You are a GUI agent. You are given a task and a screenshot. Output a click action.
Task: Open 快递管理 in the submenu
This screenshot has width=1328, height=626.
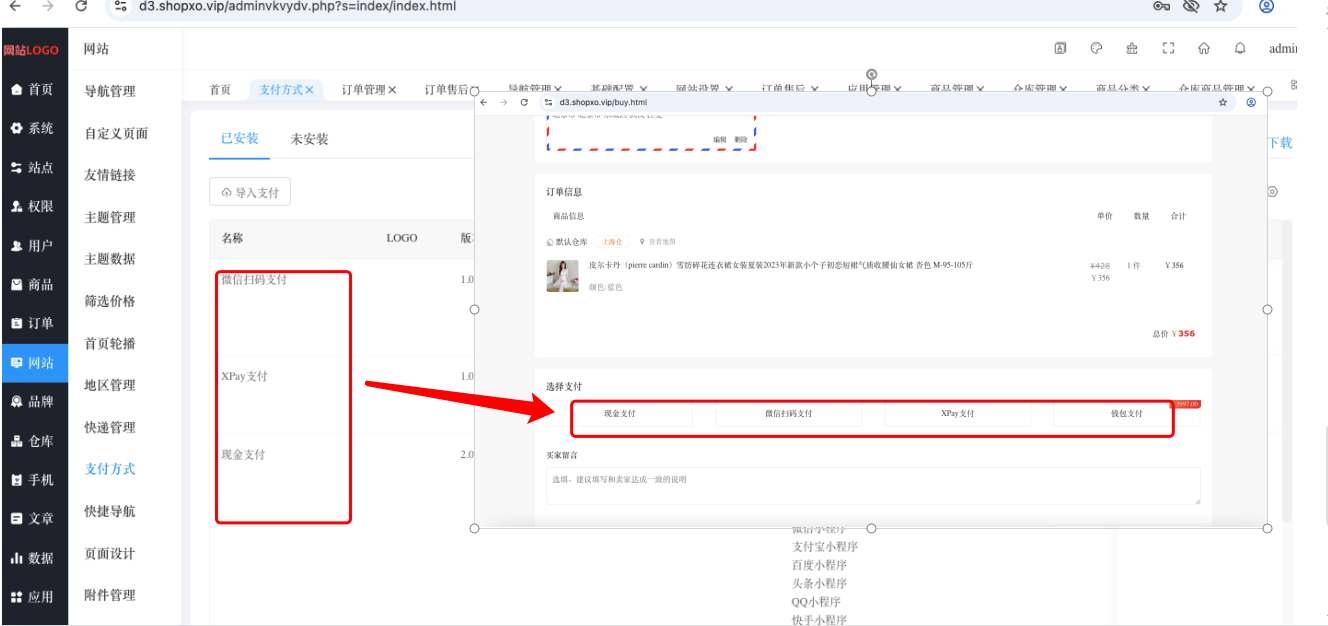click(x=110, y=427)
